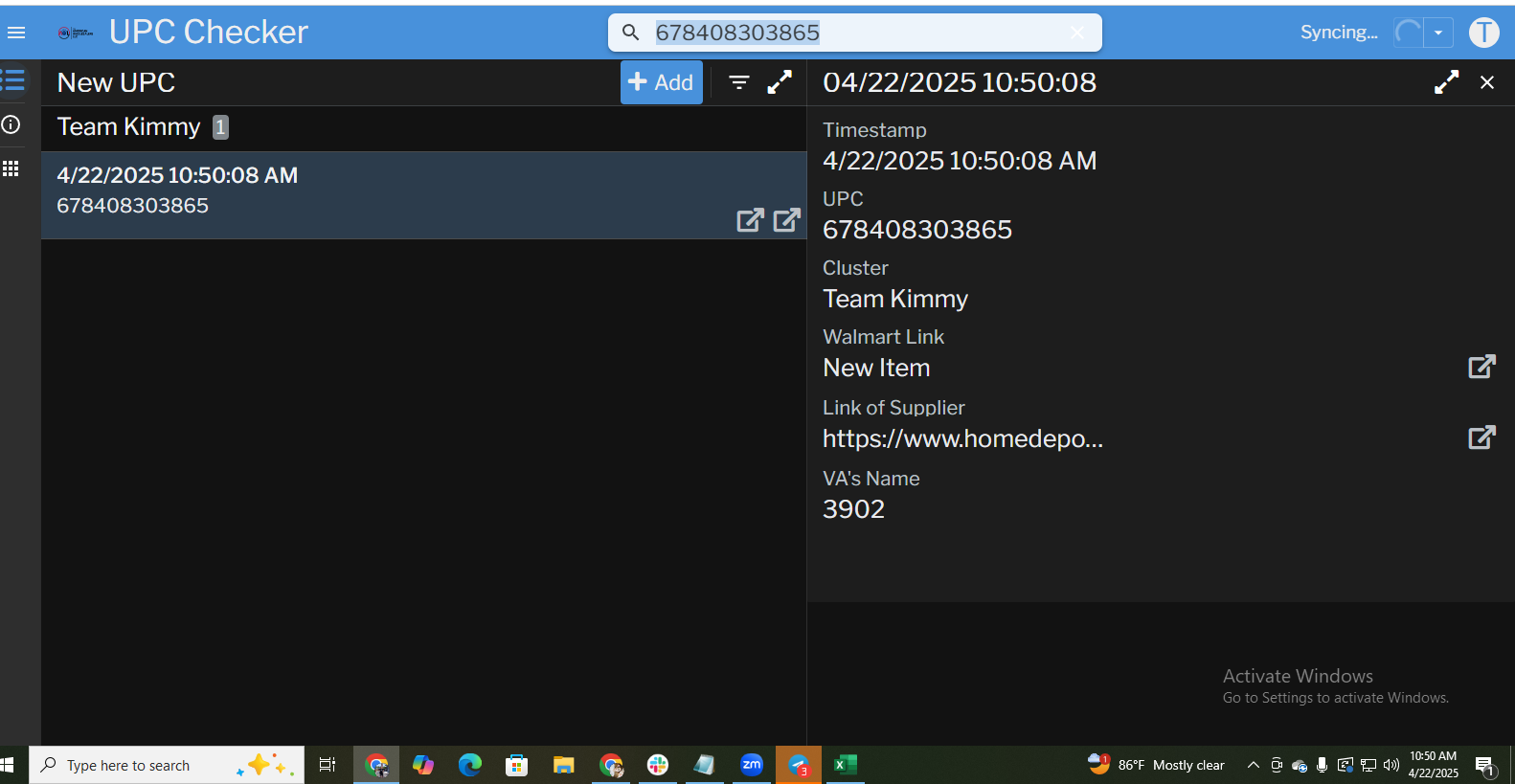This screenshot has height=784, width=1515.
Task: Open the Walmart Link New Item external icon
Action: click(x=1481, y=367)
